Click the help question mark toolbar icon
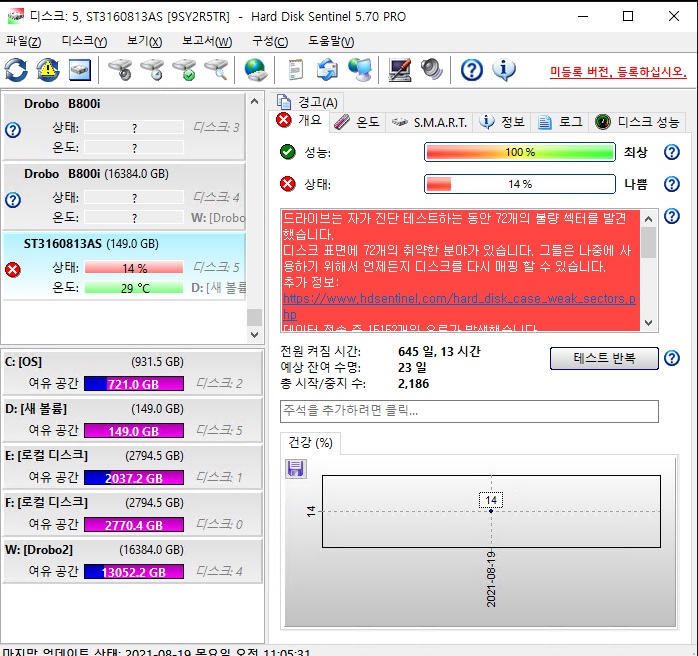Viewport: 698px width, 656px height. pyautogui.click(x=472, y=70)
